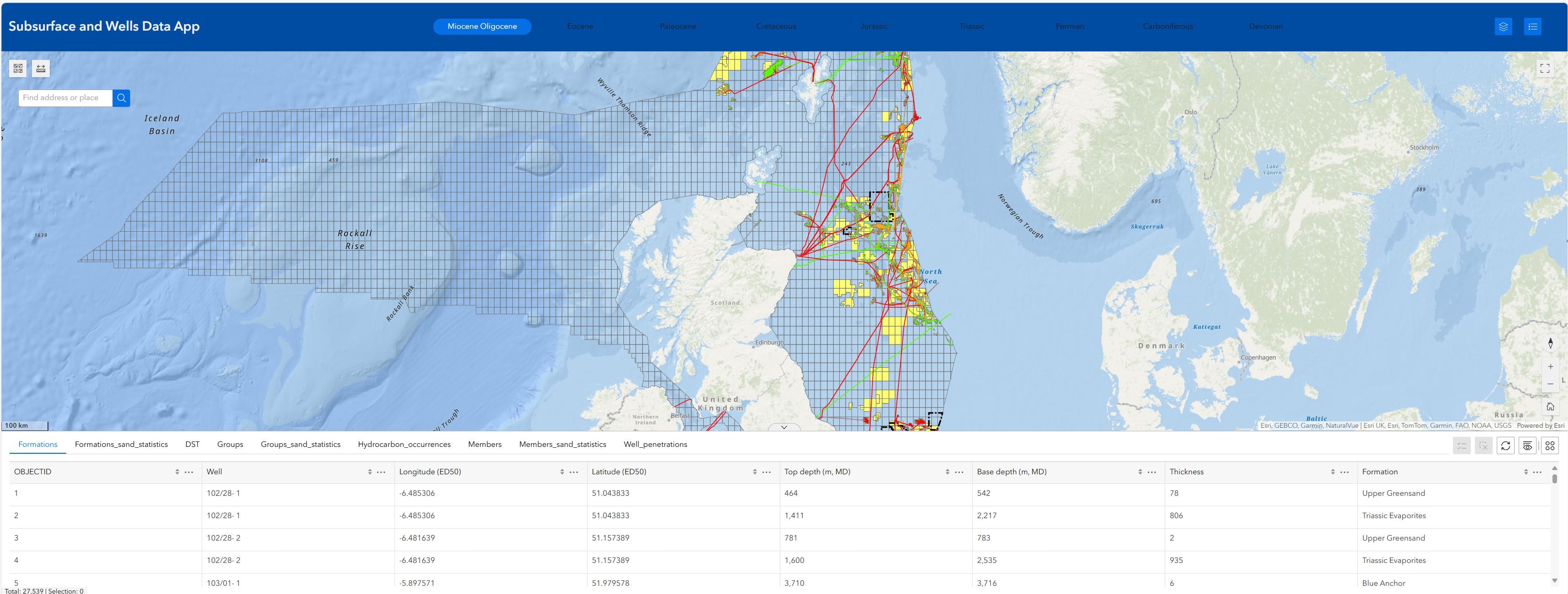Click the show selection icon in table toolbar
Screen dimensions: 1568x594
pyautogui.click(x=1462, y=445)
